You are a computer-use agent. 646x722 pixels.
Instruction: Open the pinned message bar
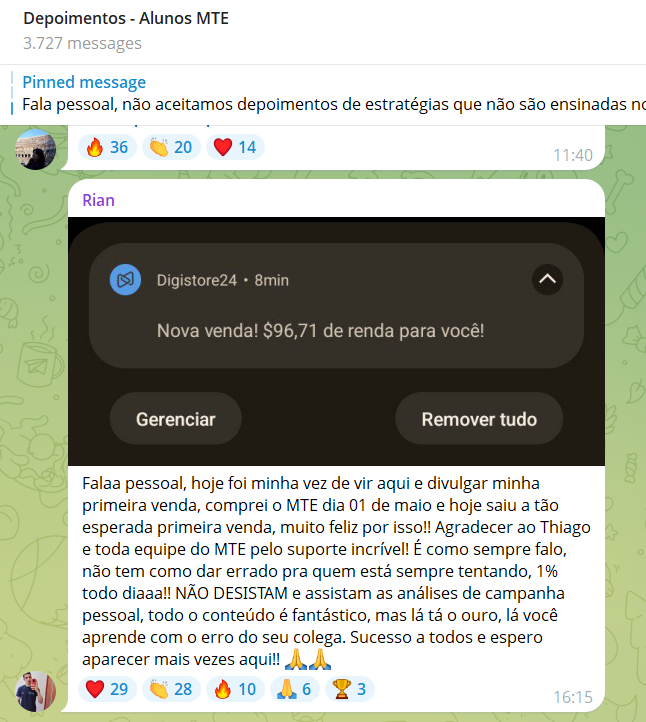[328, 94]
